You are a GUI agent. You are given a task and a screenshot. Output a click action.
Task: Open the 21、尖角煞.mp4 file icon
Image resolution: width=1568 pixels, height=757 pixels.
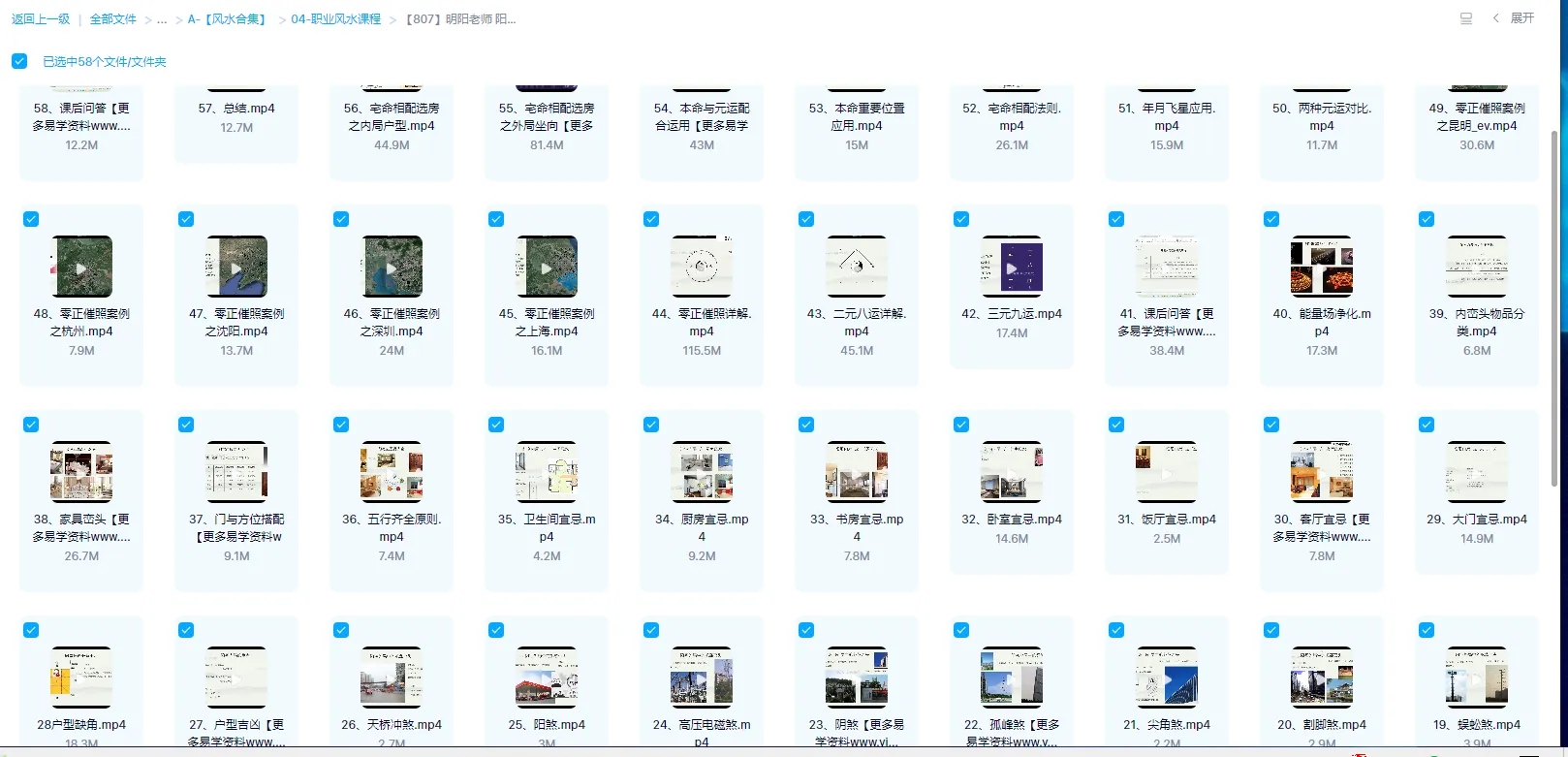point(1167,678)
